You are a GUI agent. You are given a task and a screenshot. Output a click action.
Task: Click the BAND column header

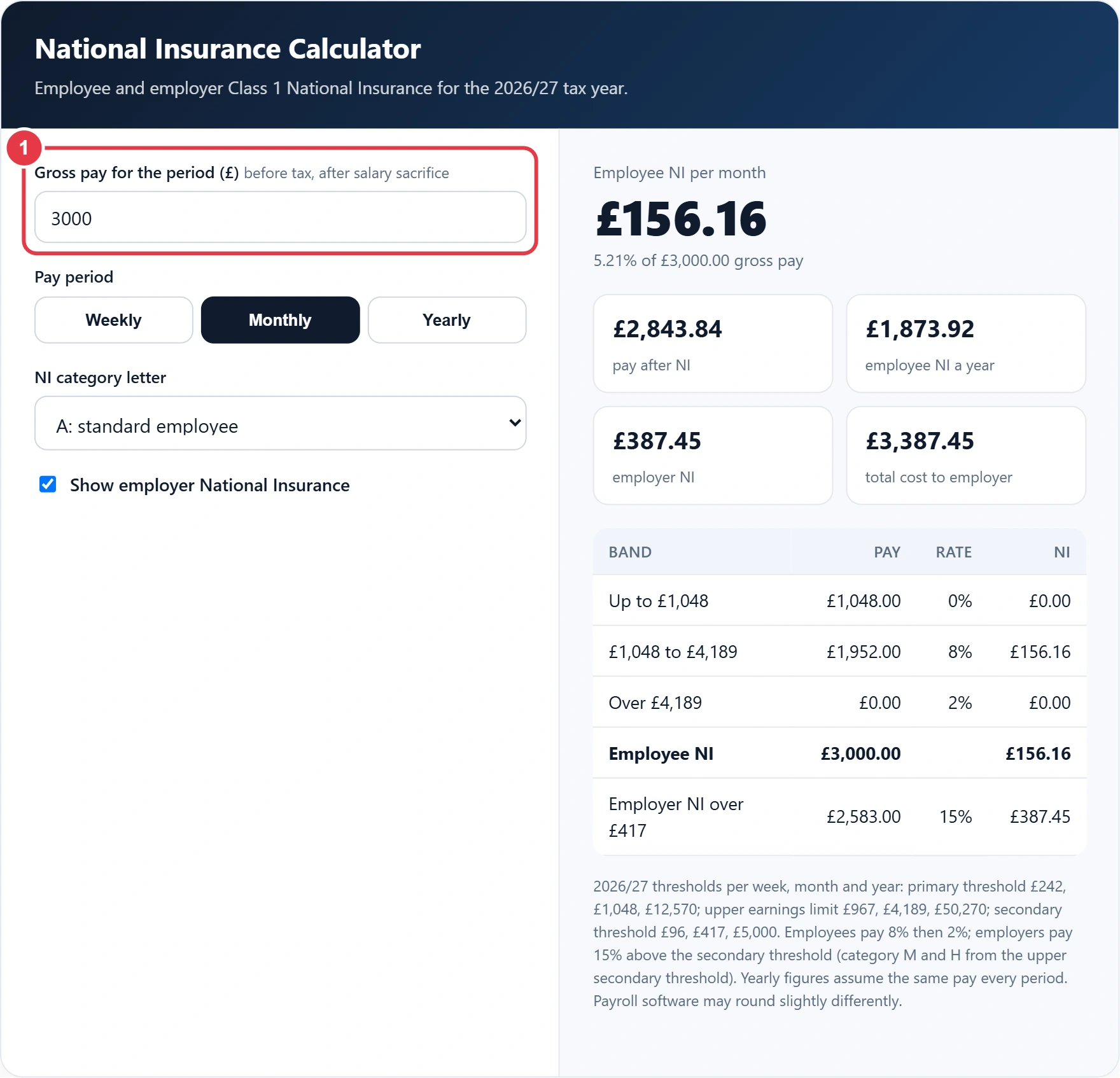630,552
